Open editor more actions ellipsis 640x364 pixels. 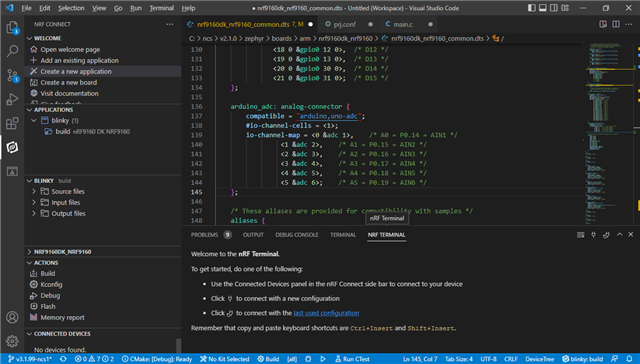629,24
